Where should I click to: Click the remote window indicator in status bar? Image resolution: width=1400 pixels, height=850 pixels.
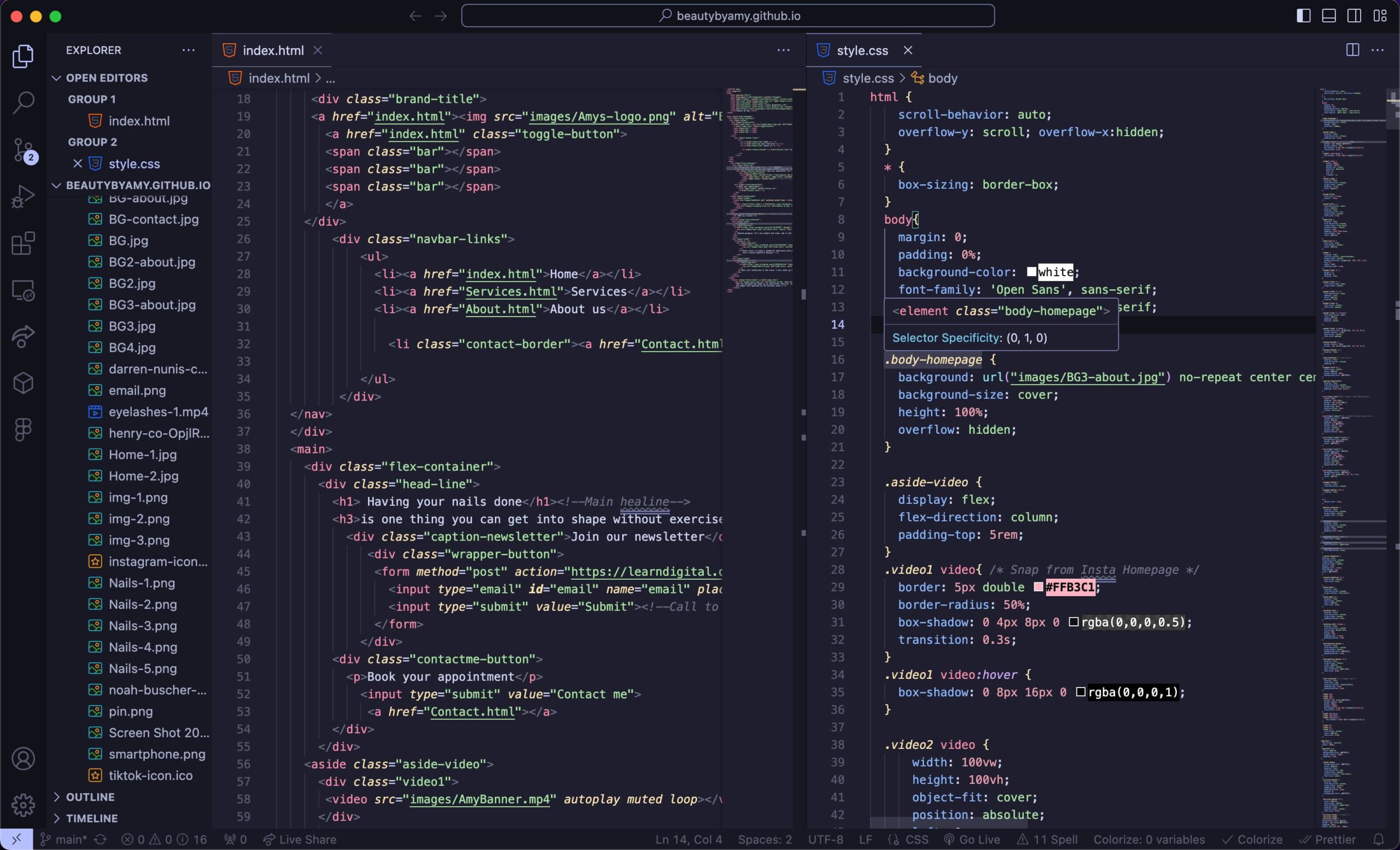(x=16, y=839)
